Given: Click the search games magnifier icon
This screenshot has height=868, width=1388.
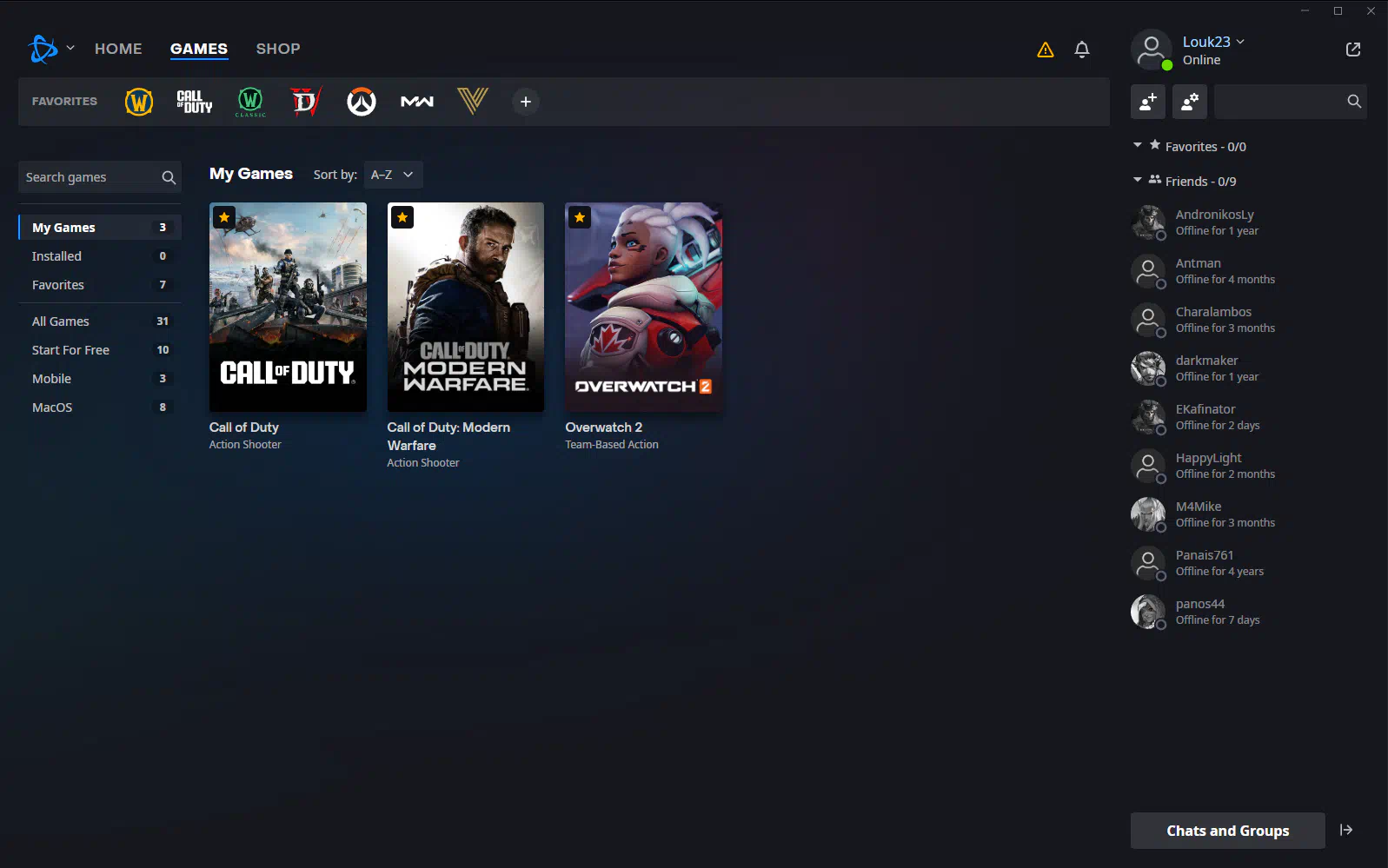Looking at the screenshot, I should click(169, 177).
